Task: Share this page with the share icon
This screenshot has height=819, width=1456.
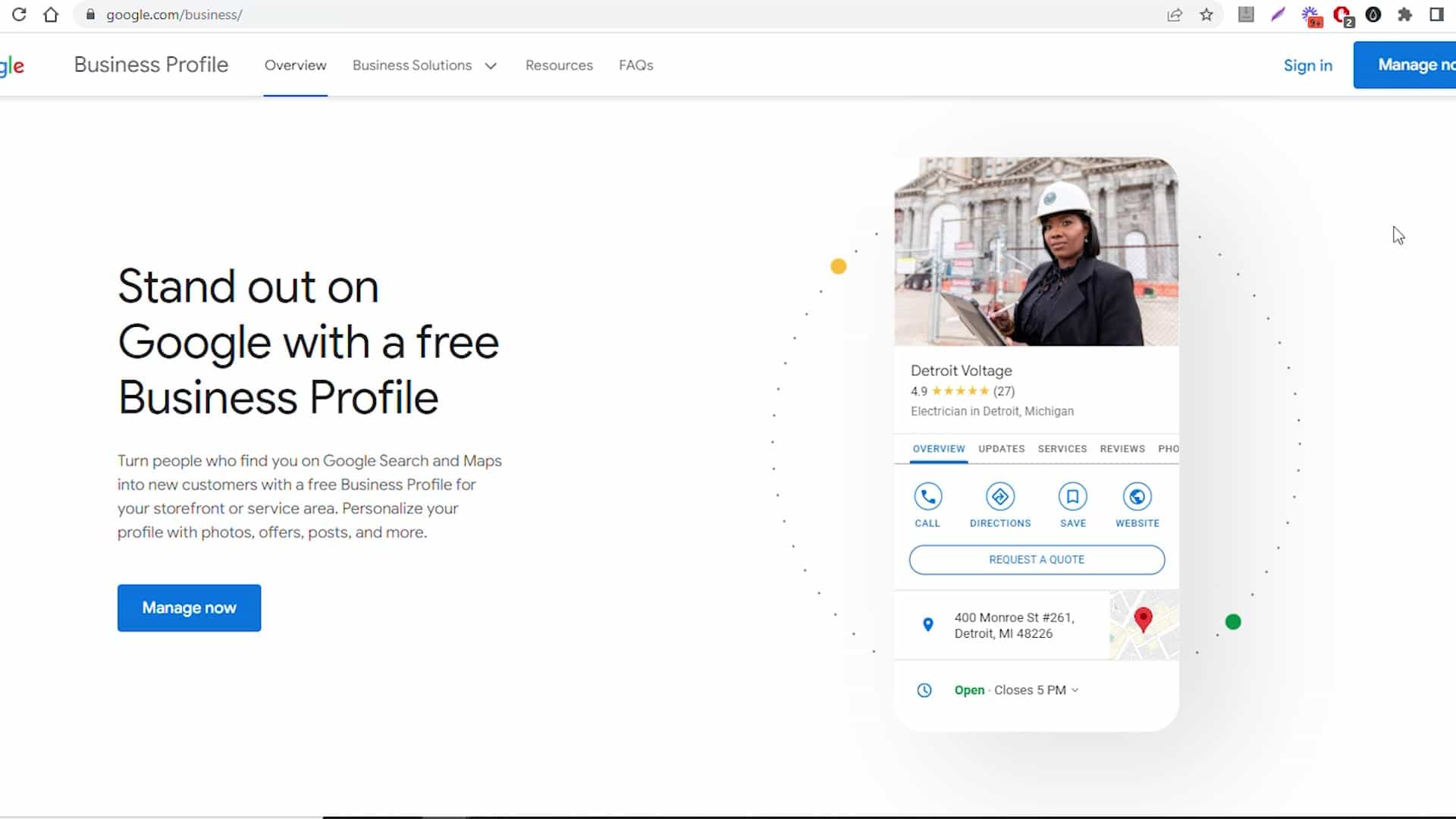Action: (x=1175, y=14)
